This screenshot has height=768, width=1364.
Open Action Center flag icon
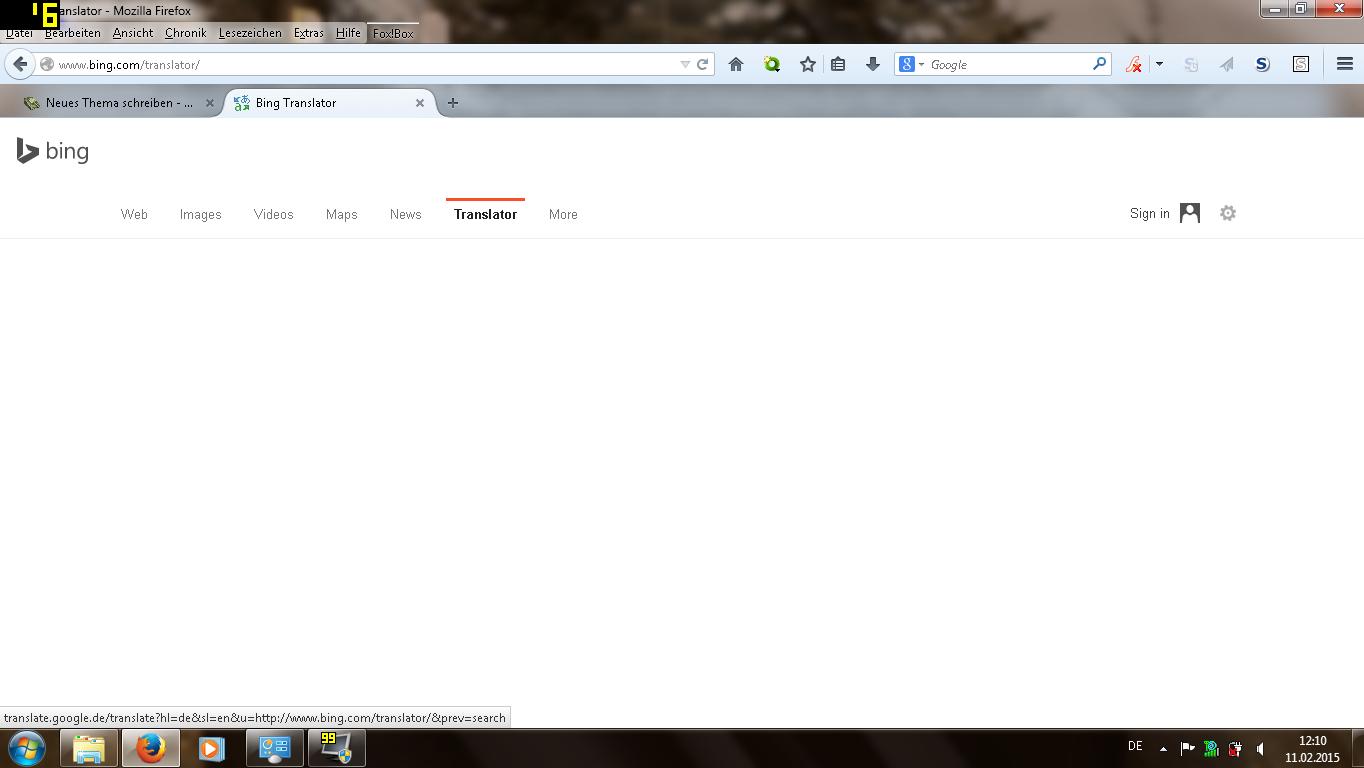[x=1187, y=748]
